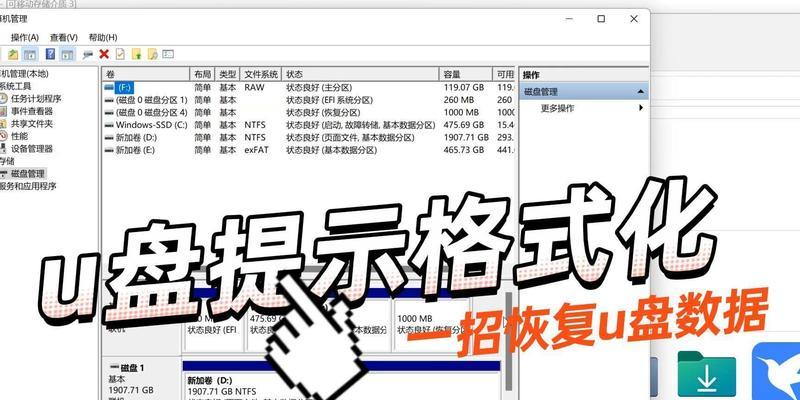Click 更多操作 in the actions pane

[557, 108]
